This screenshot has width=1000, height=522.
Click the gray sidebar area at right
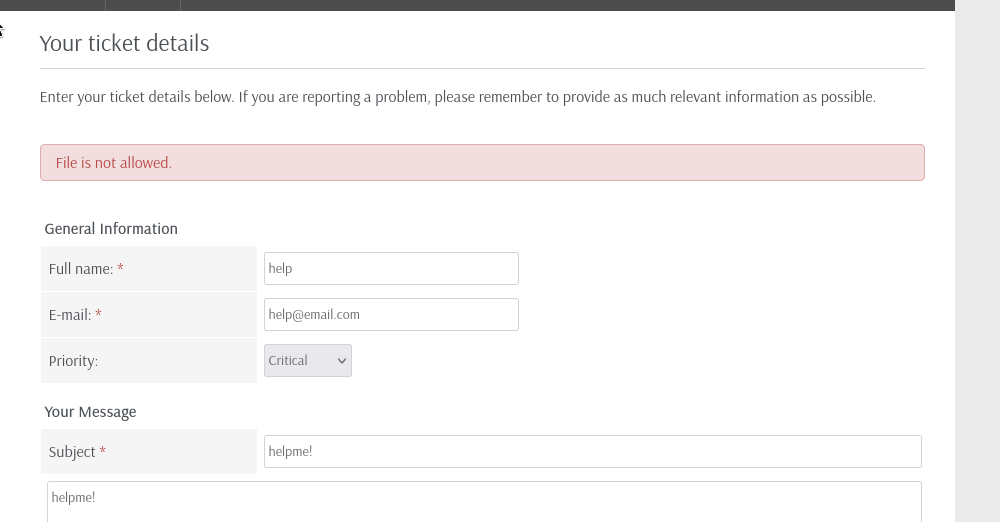click(977, 260)
